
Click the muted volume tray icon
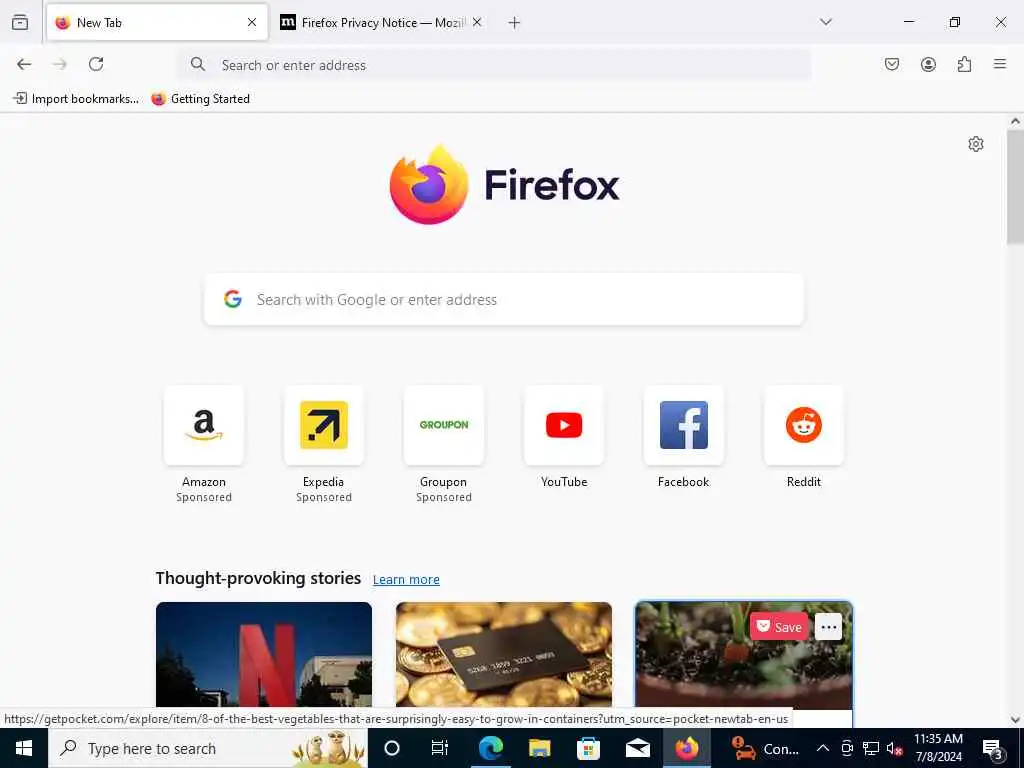click(x=895, y=748)
